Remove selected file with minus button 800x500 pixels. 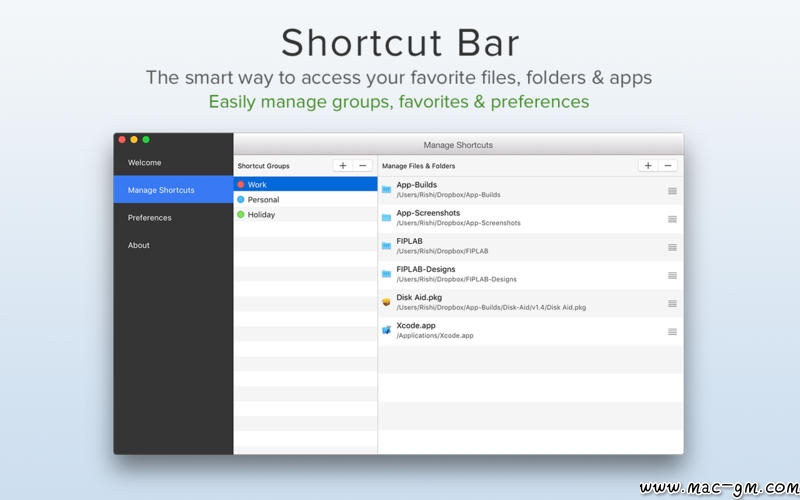click(x=668, y=165)
